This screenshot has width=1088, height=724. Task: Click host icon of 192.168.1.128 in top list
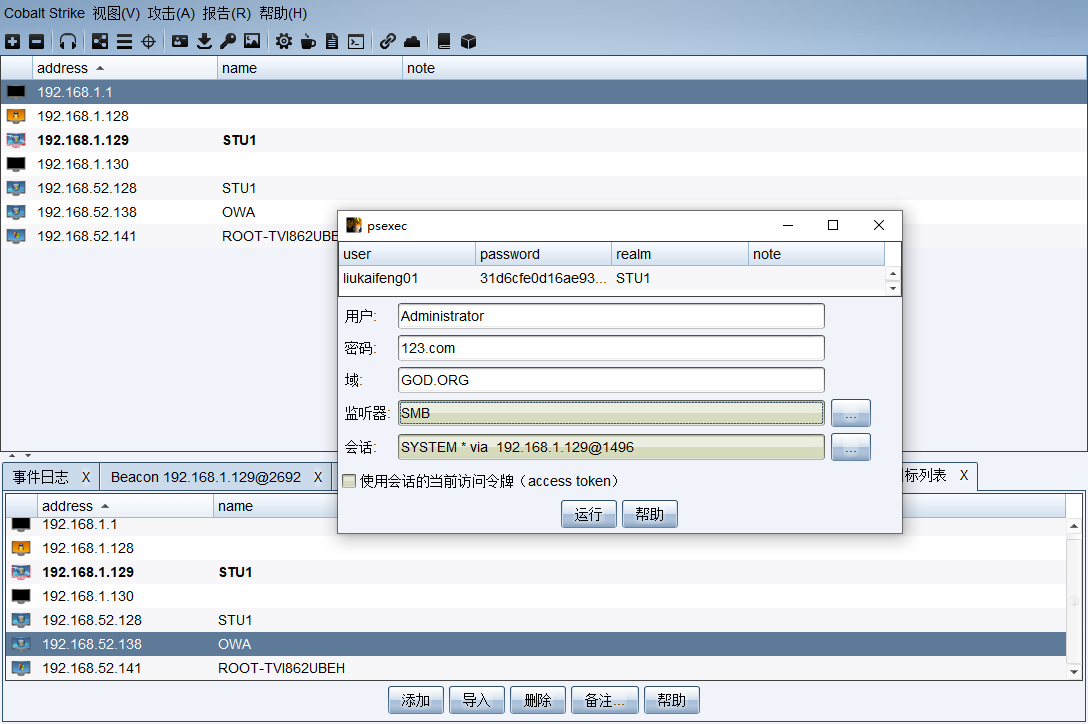pos(16,116)
